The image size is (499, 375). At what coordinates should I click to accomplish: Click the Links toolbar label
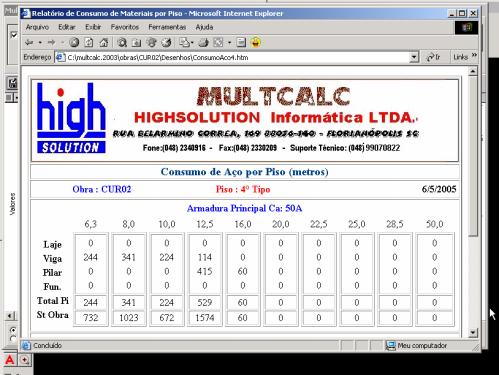tap(461, 57)
